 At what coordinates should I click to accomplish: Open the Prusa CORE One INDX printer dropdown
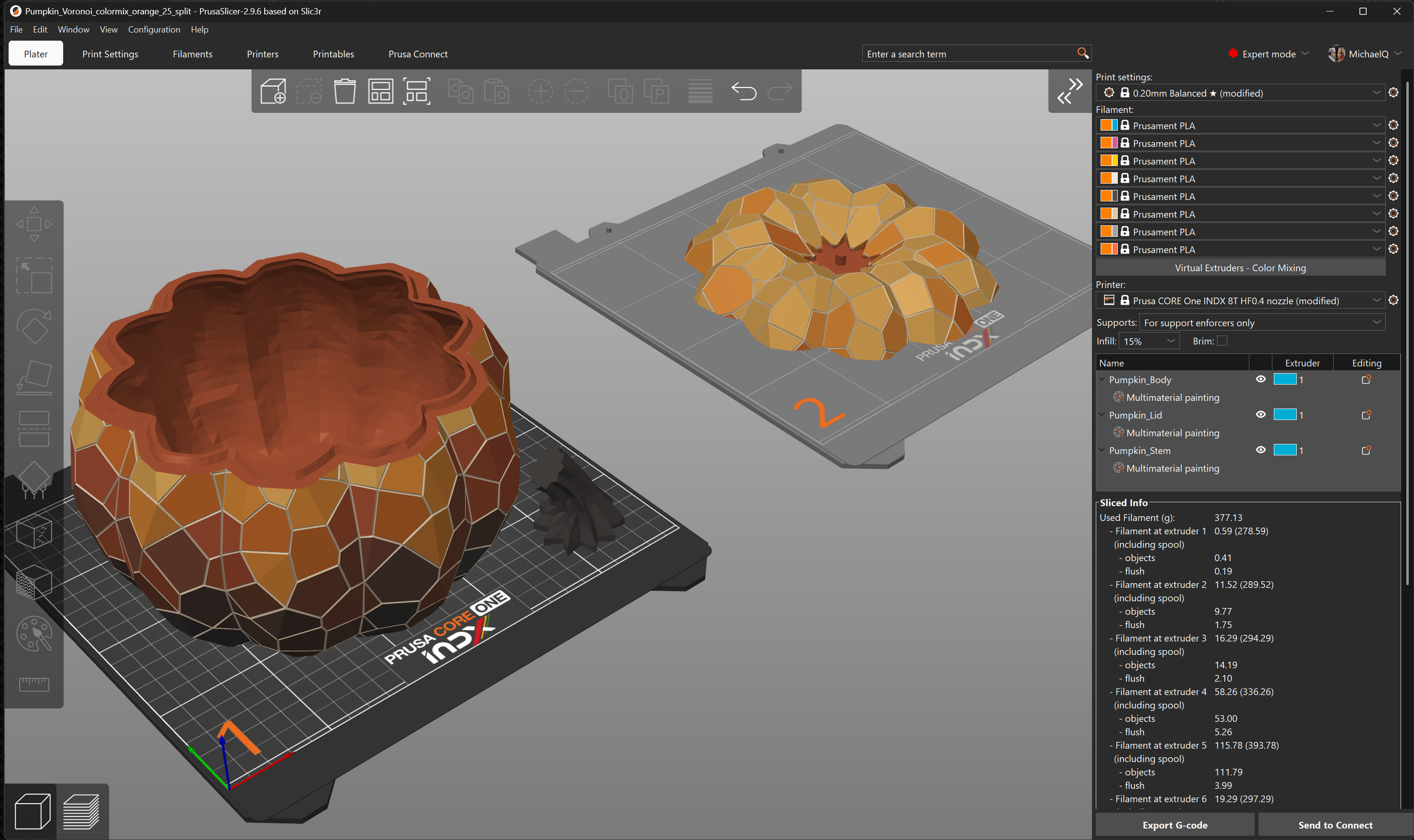click(1240, 300)
